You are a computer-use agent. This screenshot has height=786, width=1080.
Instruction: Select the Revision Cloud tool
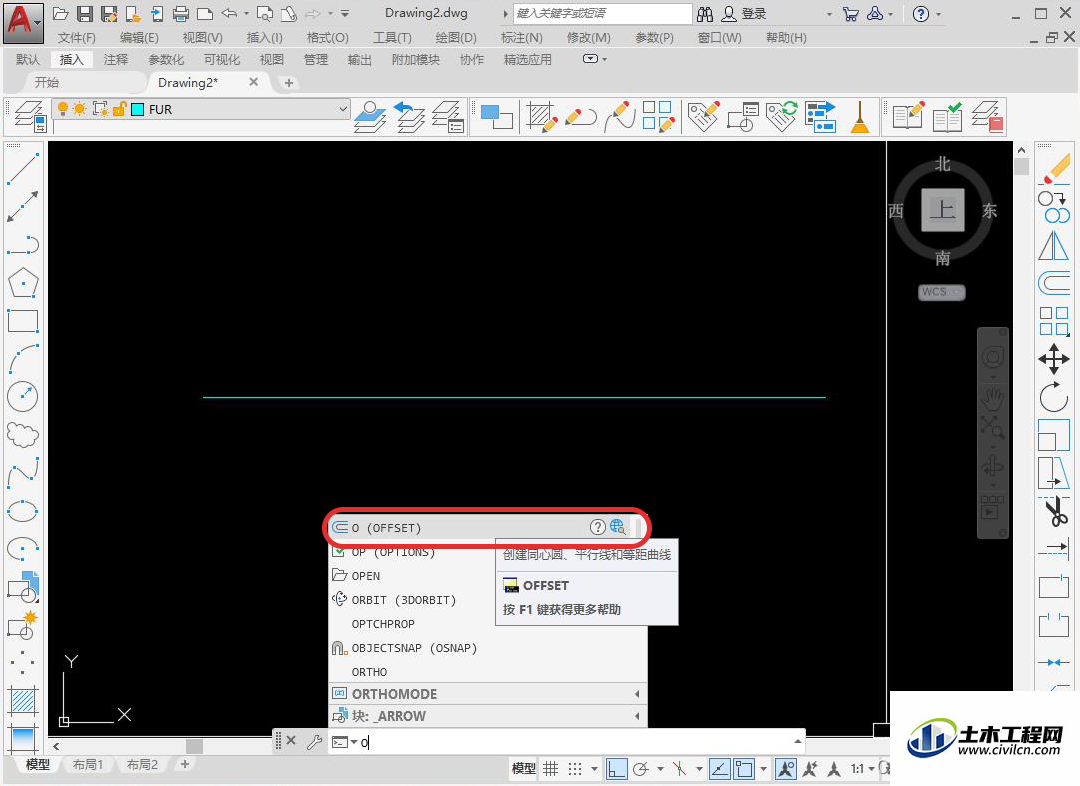coord(23,435)
